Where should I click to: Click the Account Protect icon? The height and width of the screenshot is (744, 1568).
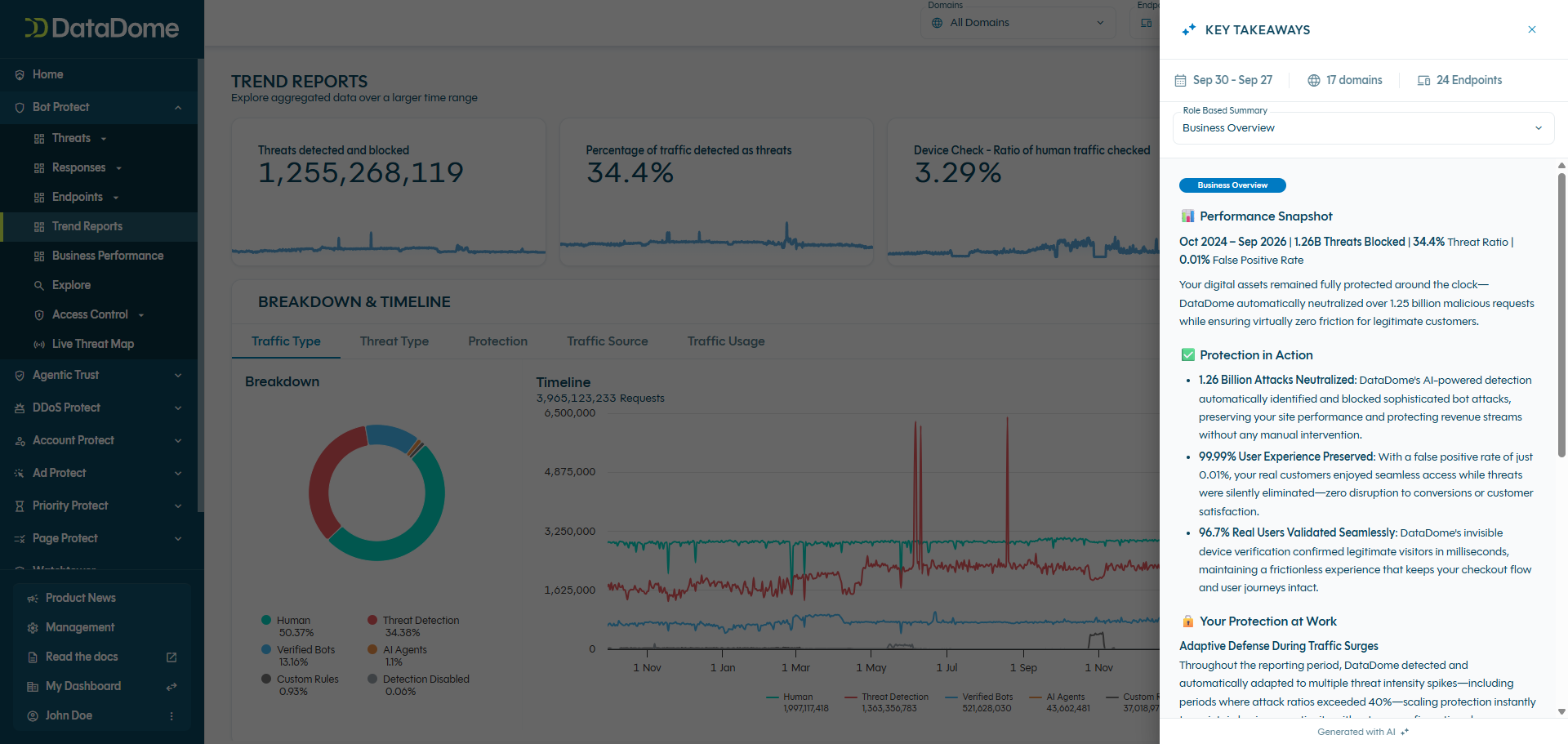(x=20, y=441)
